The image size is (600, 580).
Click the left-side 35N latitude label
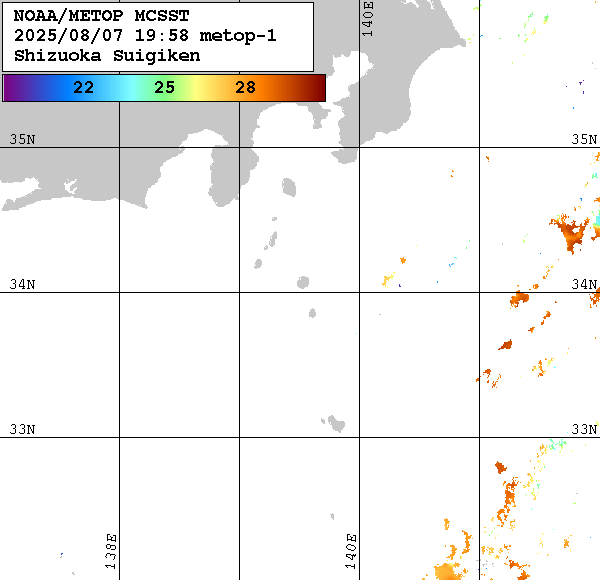pyautogui.click(x=22, y=139)
